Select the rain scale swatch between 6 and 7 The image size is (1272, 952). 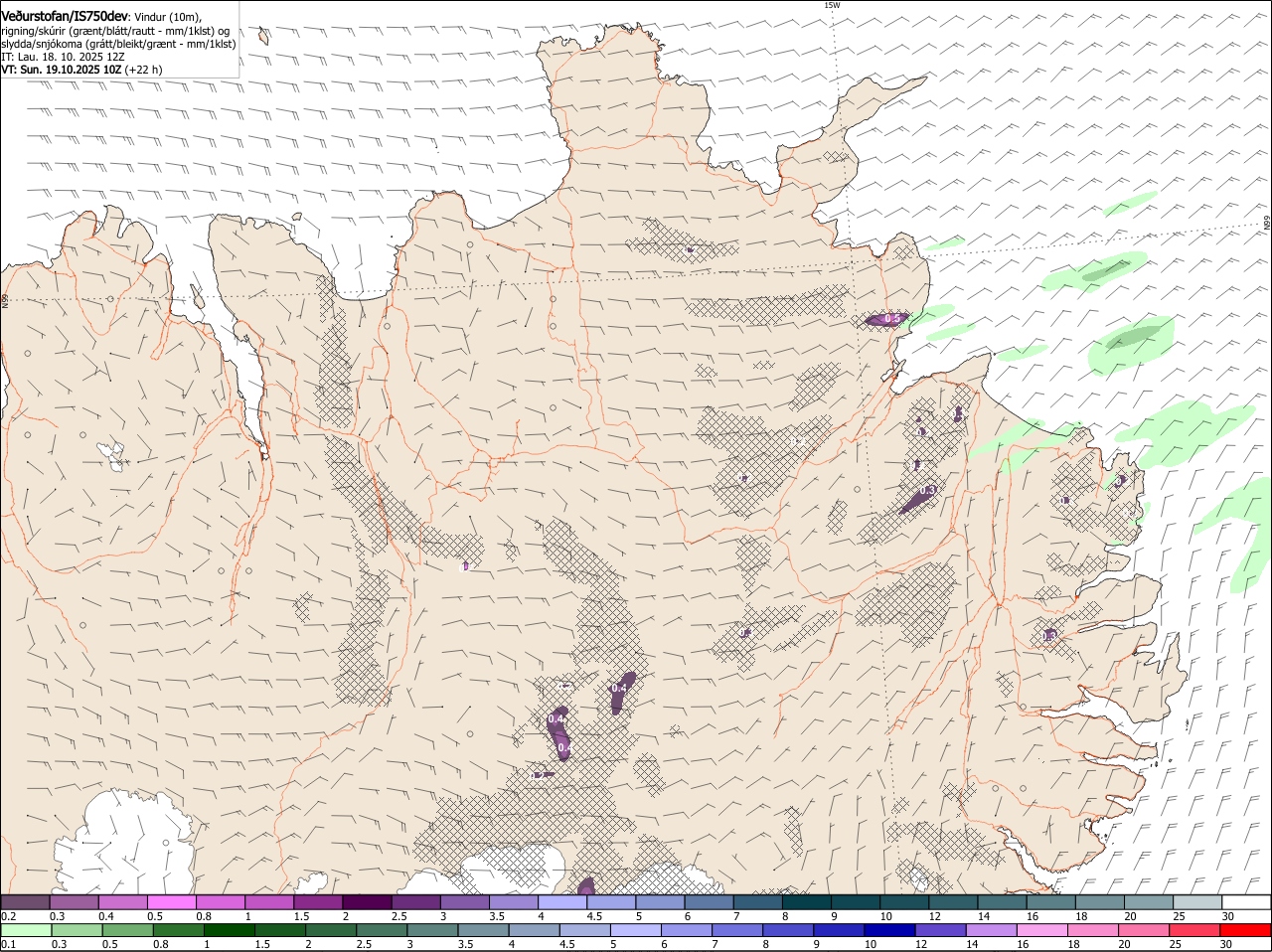click(x=686, y=930)
